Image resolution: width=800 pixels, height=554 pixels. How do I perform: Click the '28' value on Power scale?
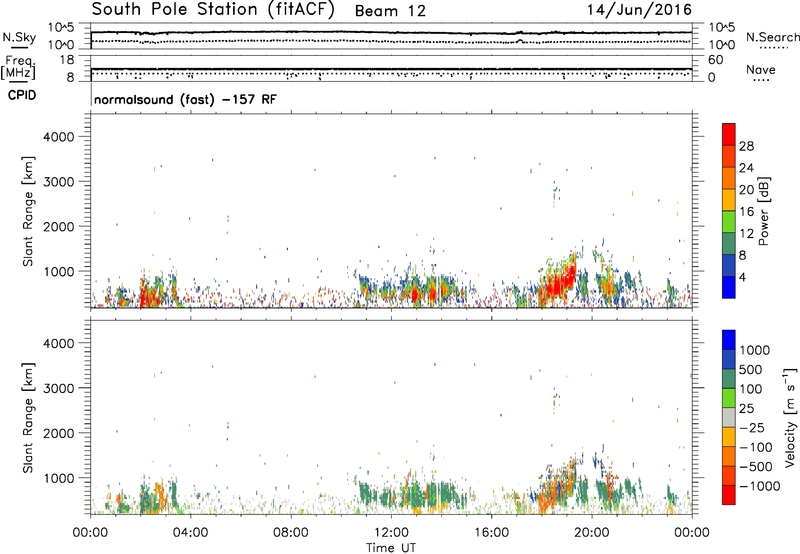[x=746, y=146]
